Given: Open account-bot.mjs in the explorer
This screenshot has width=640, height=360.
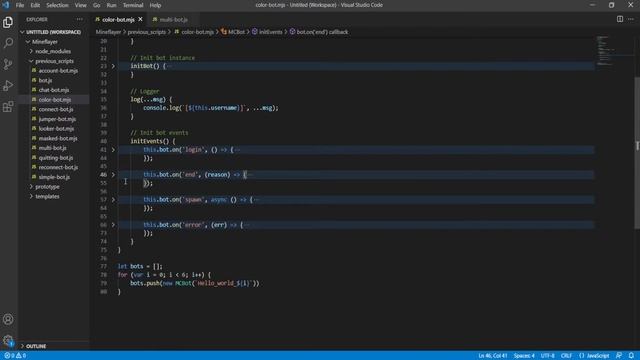Looking at the screenshot, I should pyautogui.click(x=58, y=71).
